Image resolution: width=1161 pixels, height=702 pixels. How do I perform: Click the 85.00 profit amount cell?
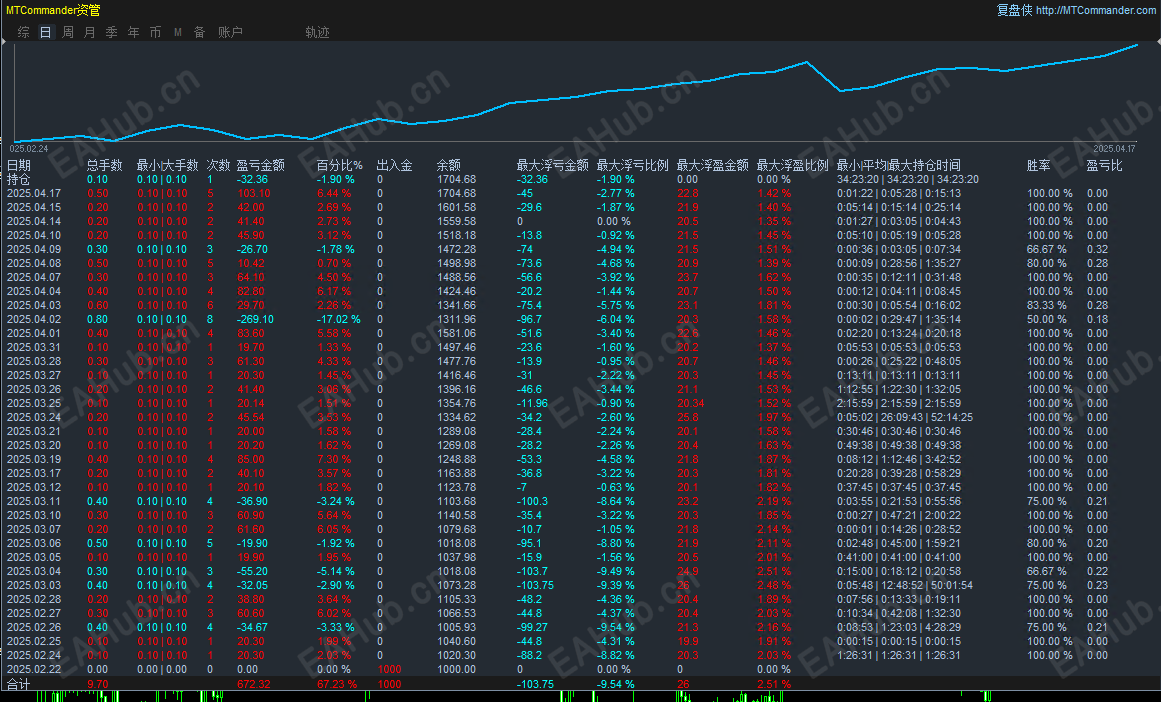tap(251, 459)
